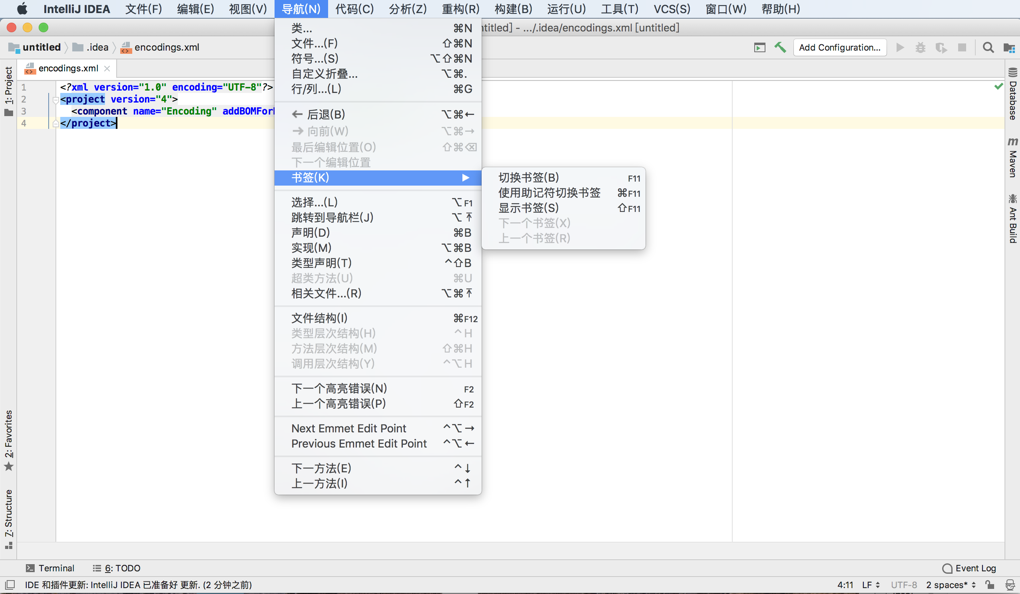Select 切换书签(B) in submenu
Viewport: 1020px width, 594px height.
point(563,178)
